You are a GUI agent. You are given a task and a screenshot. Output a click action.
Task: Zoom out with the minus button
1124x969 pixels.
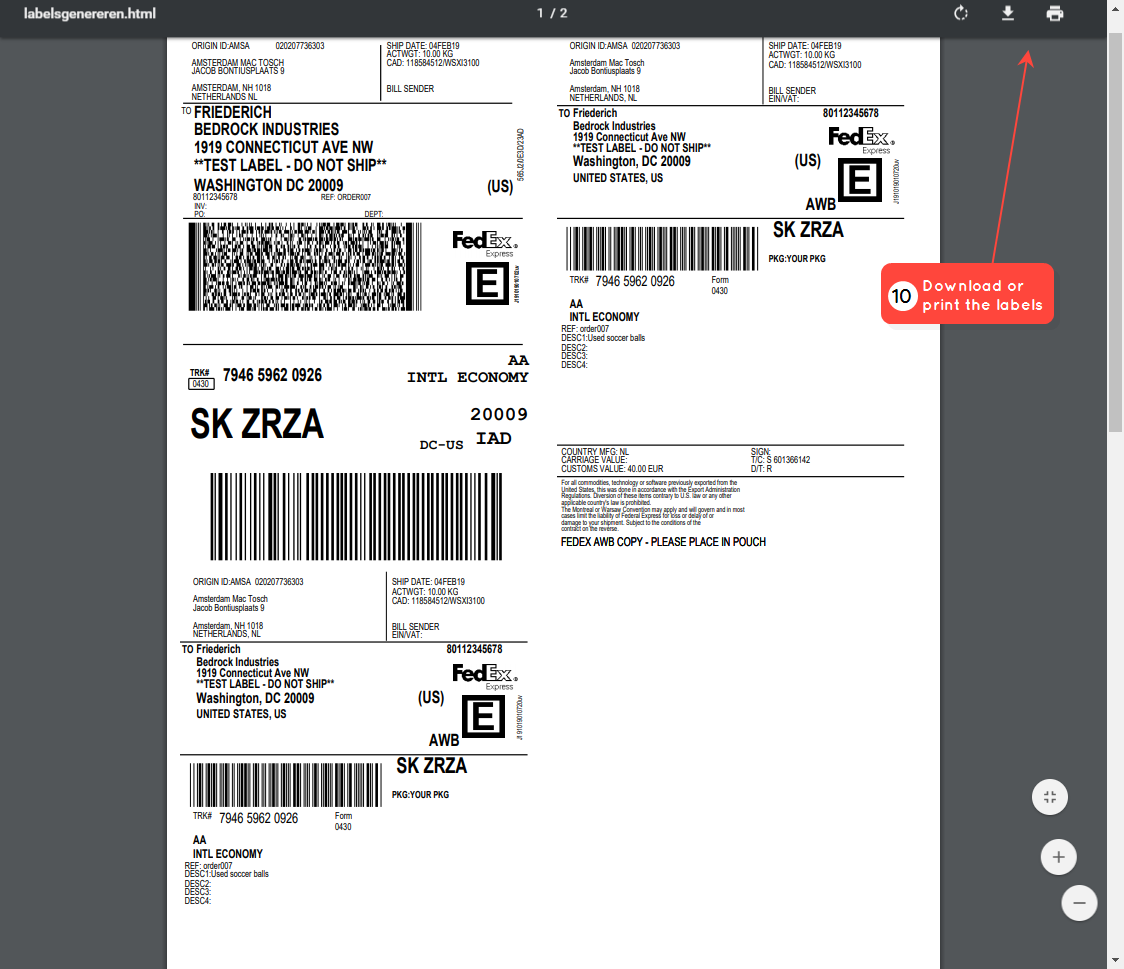point(1080,903)
